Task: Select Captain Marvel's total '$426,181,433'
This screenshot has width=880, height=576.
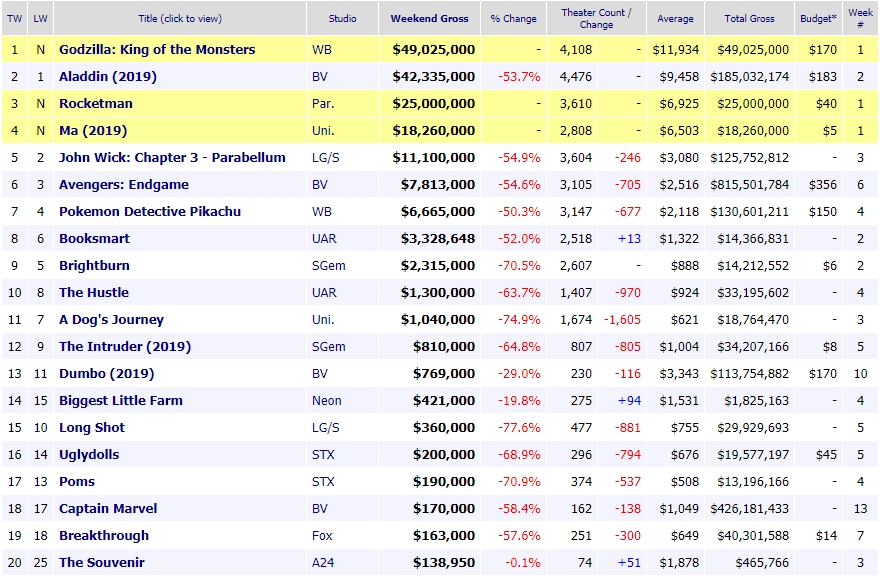Action: click(750, 508)
